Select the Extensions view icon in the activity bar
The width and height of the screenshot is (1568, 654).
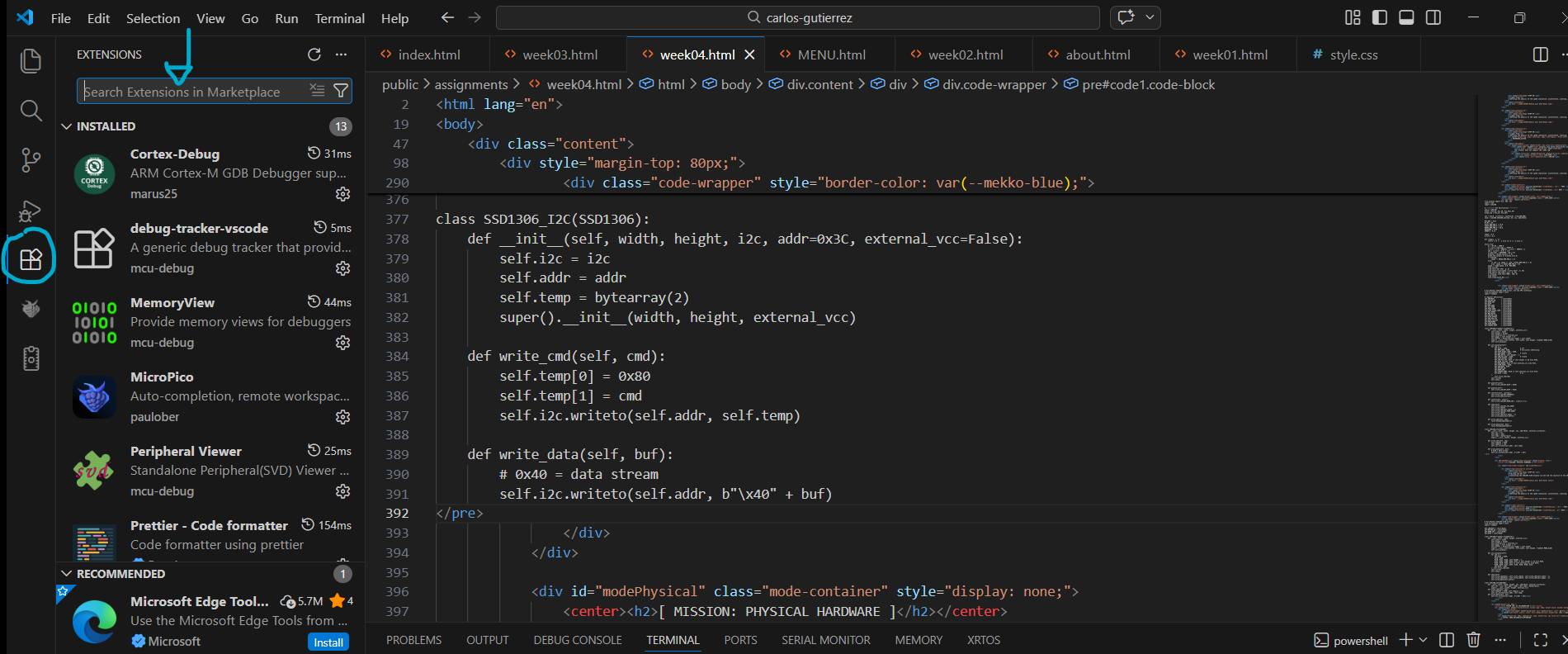[31, 259]
